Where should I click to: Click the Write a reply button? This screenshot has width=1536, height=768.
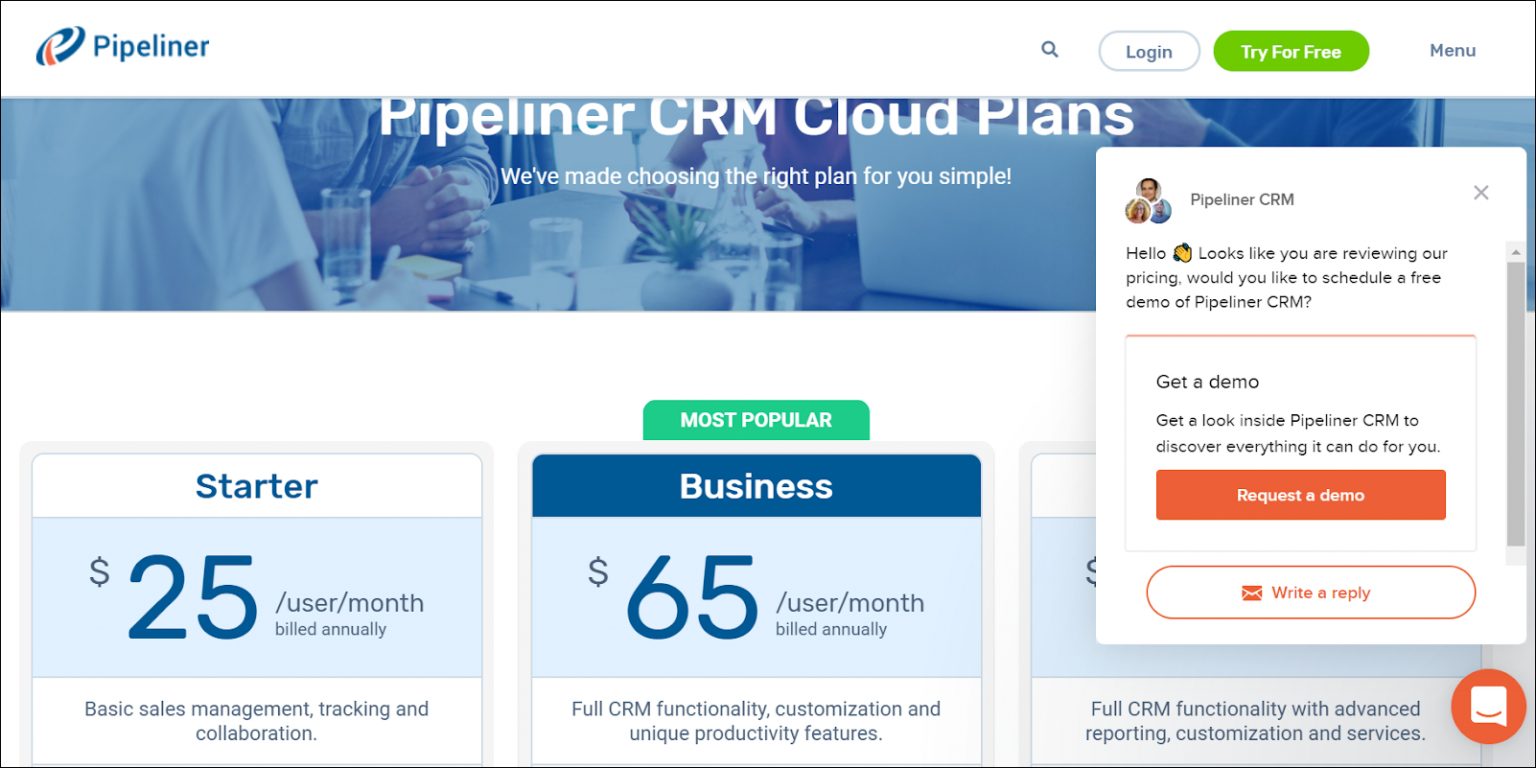point(1310,593)
